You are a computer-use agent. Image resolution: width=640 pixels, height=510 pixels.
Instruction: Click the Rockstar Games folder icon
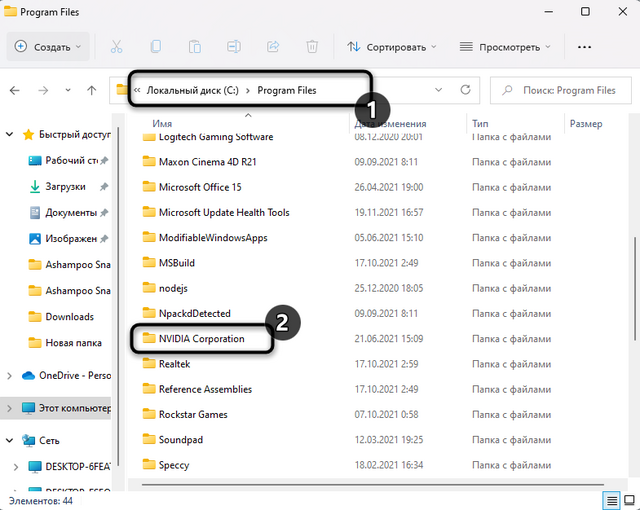click(149, 414)
